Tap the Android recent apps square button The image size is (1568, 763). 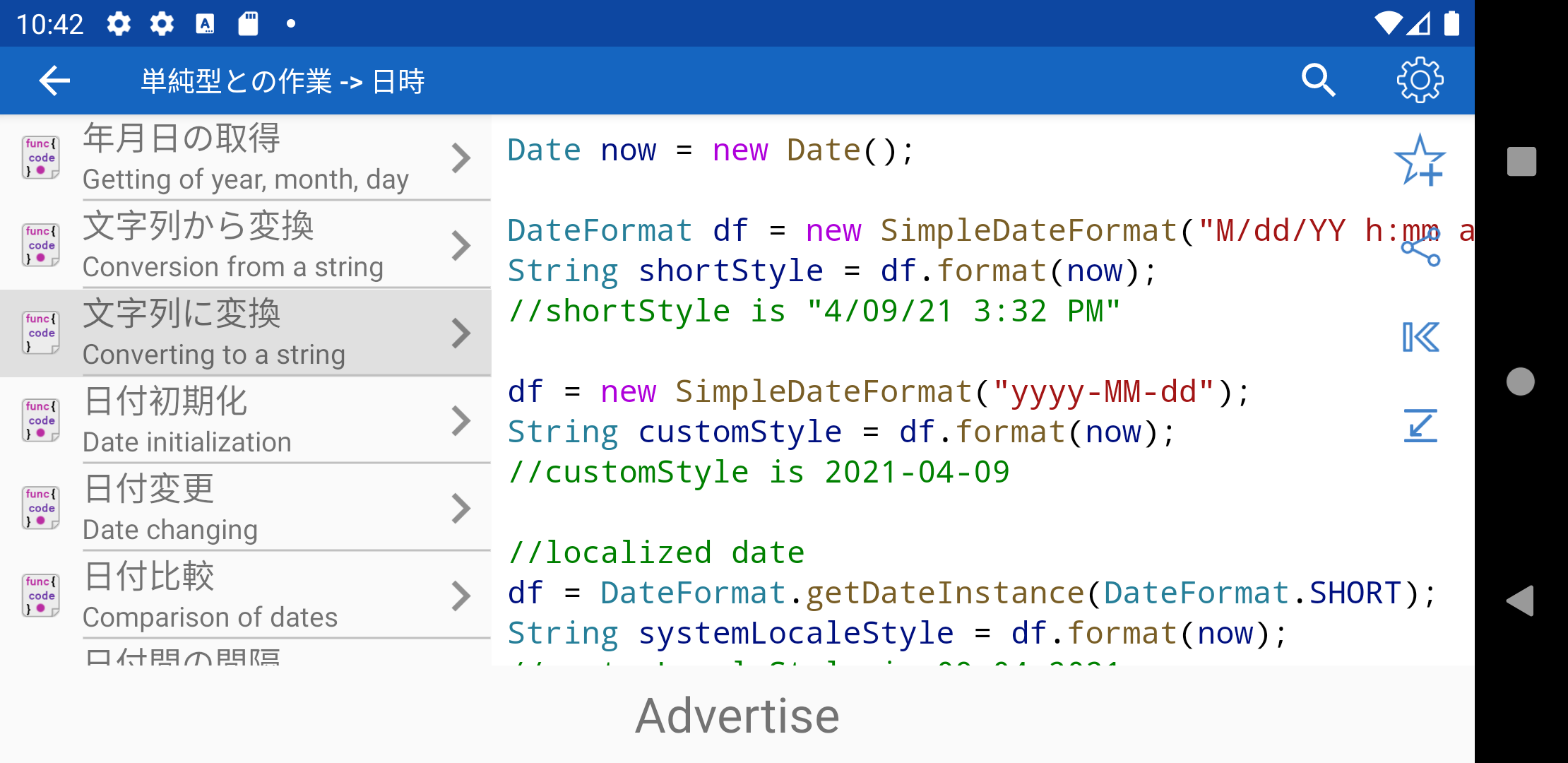1521,161
